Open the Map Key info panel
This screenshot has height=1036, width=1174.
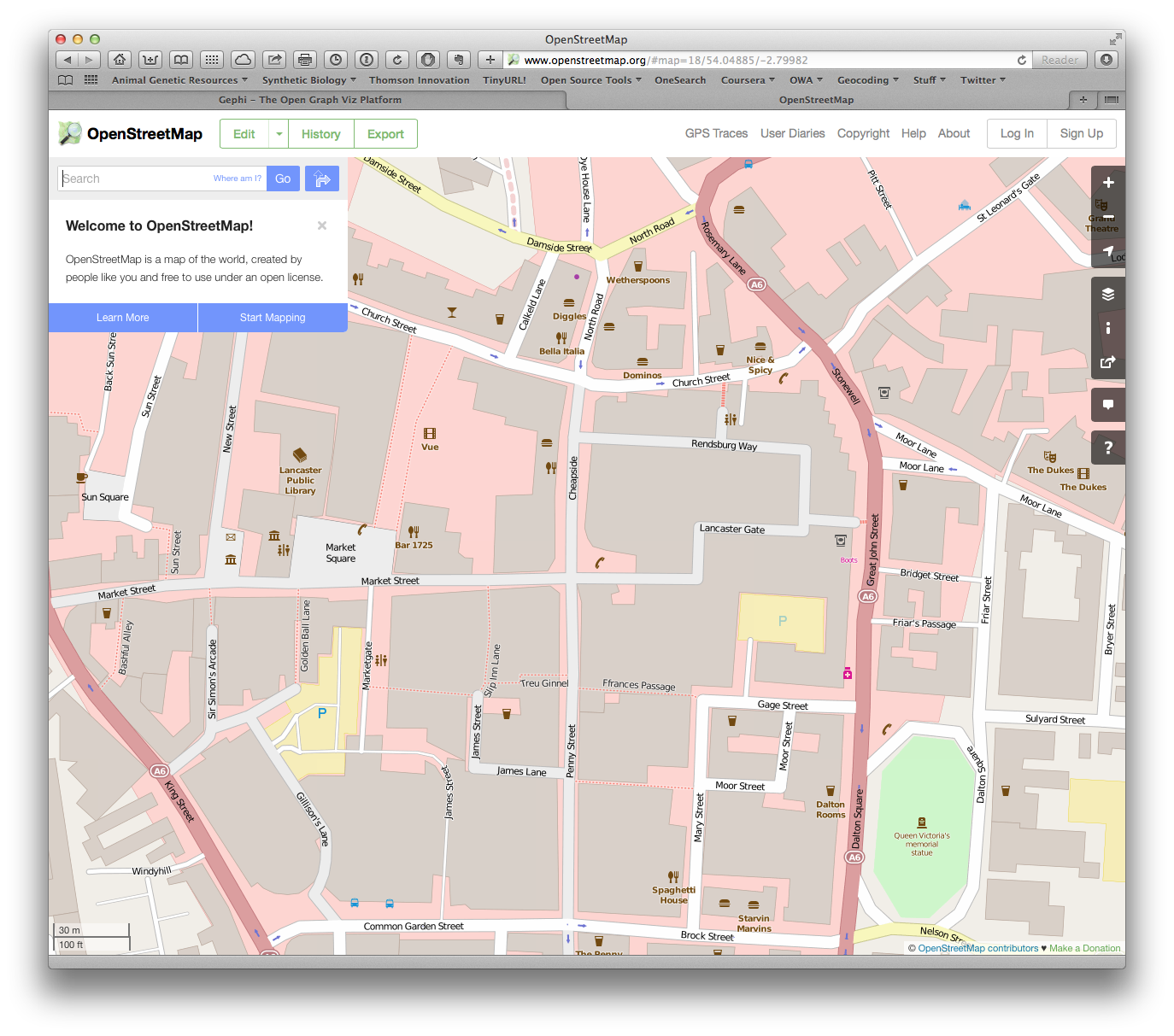pyautogui.click(x=1108, y=328)
